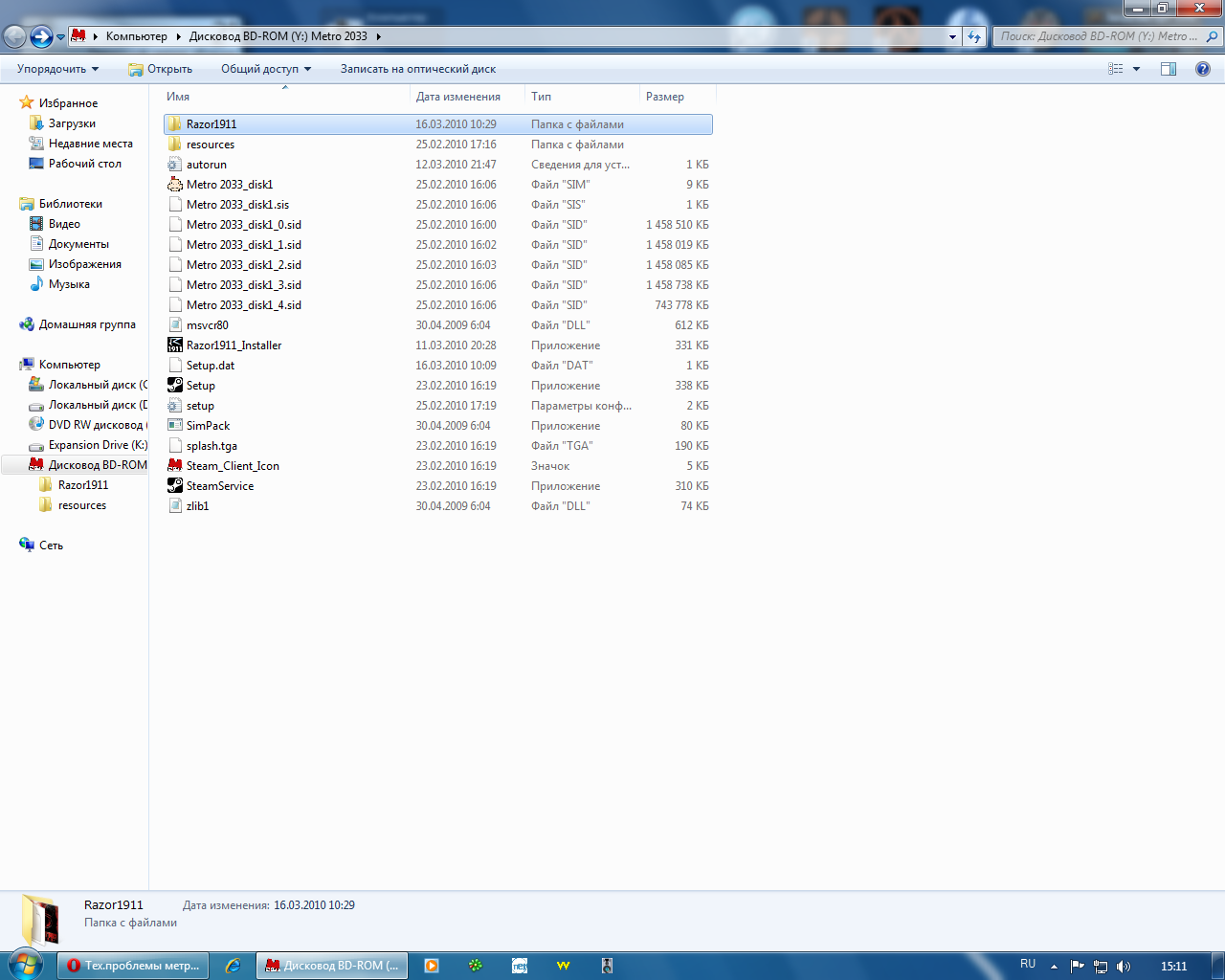Select the msvcr80 DLL file icon
The image size is (1225, 980).
click(174, 325)
